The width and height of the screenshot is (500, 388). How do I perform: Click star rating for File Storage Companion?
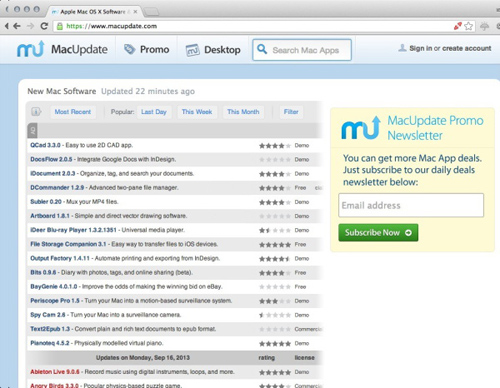click(x=275, y=245)
